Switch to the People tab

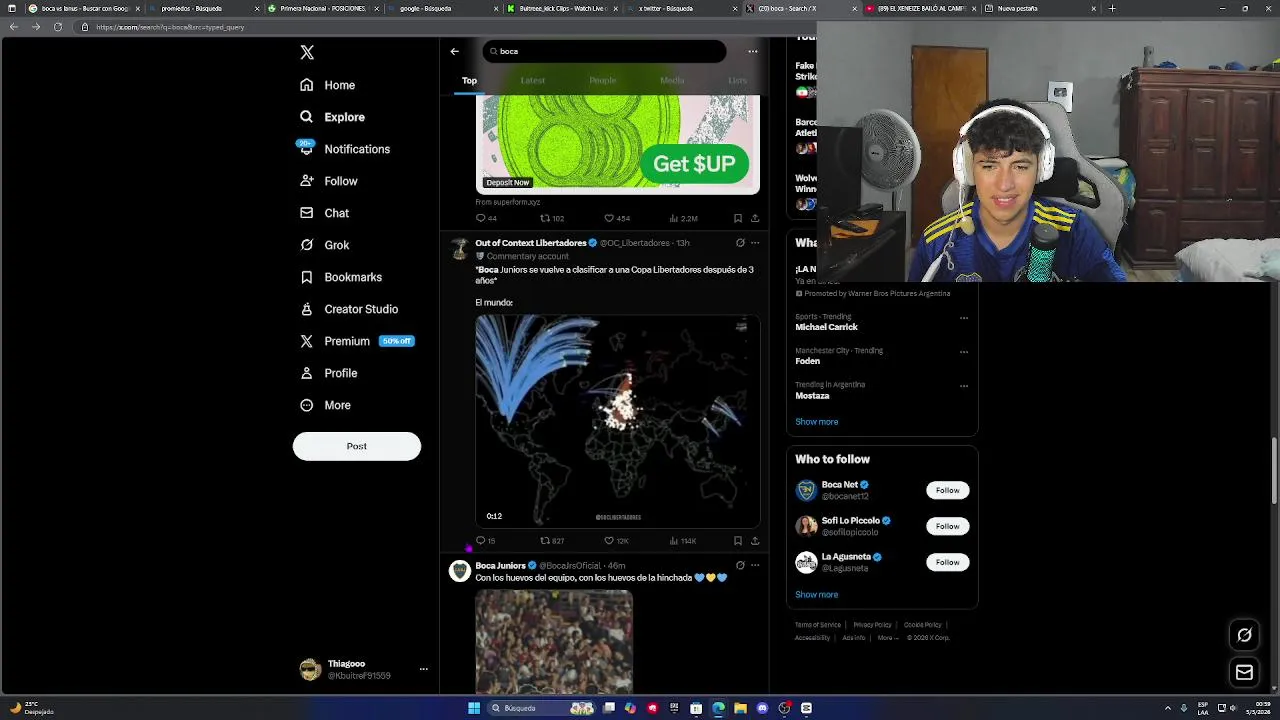pyautogui.click(x=602, y=80)
